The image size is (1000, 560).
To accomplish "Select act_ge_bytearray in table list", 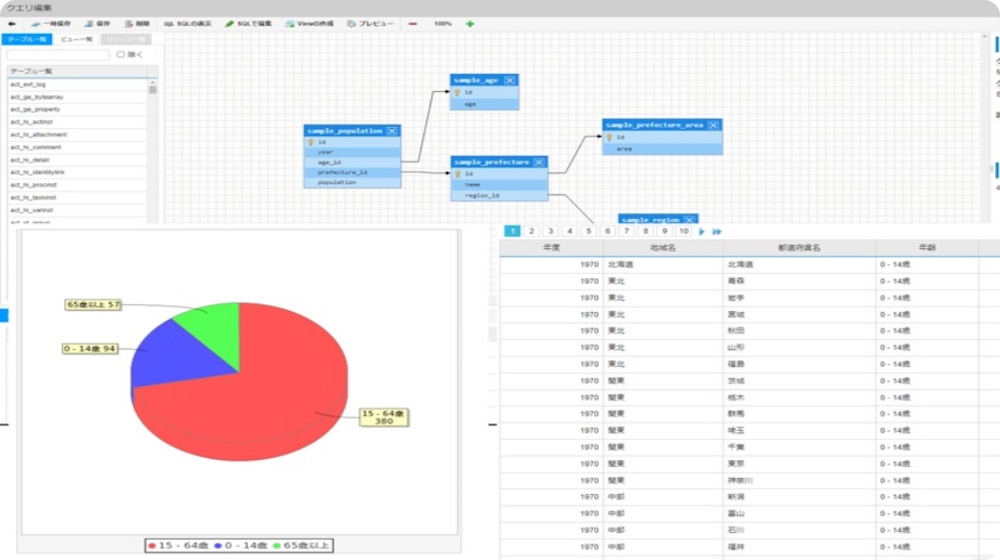I will (x=77, y=97).
